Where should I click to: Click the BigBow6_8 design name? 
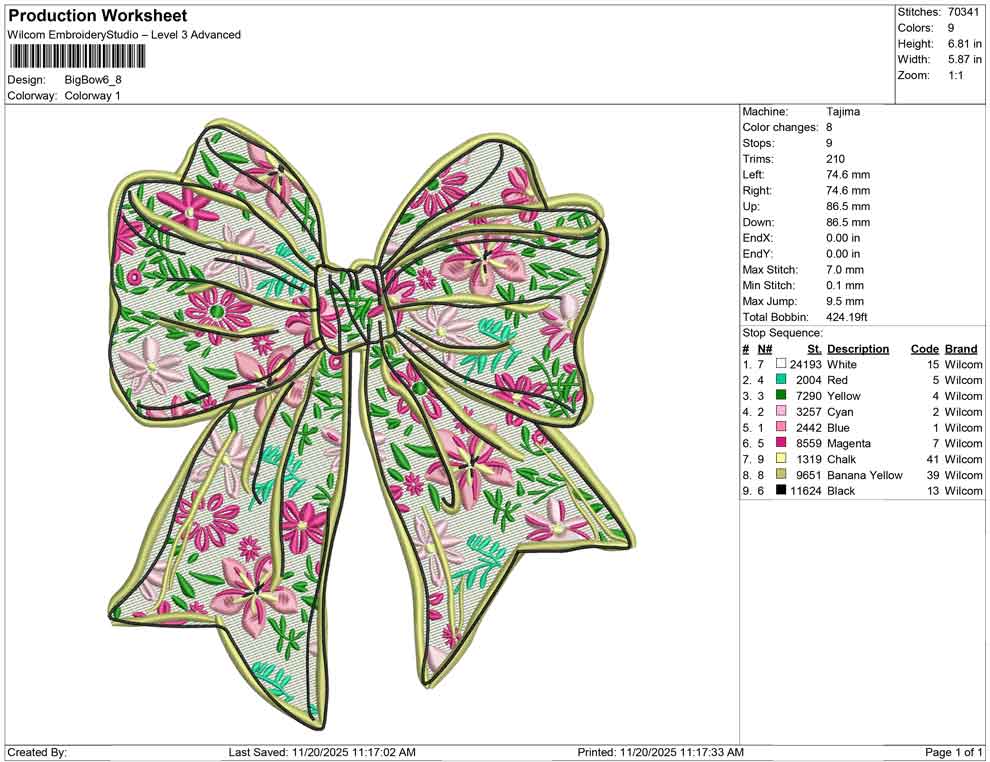click(91, 79)
